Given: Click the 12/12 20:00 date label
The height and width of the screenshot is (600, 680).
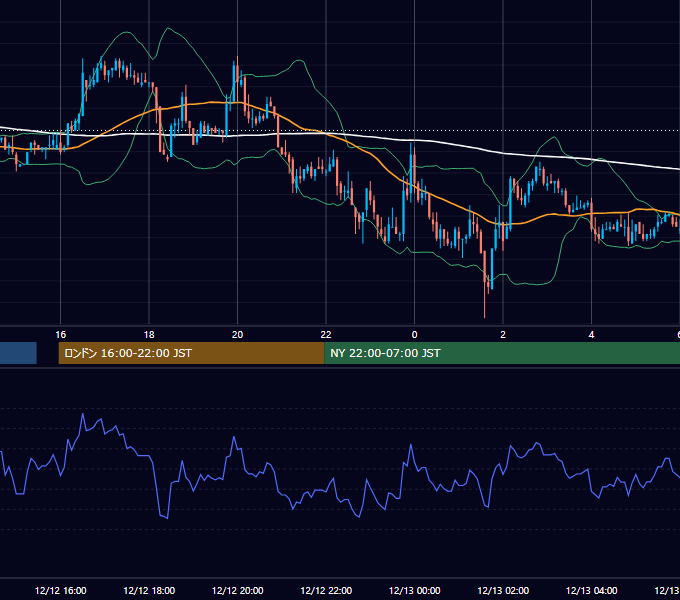Looking at the screenshot, I should point(237,590).
